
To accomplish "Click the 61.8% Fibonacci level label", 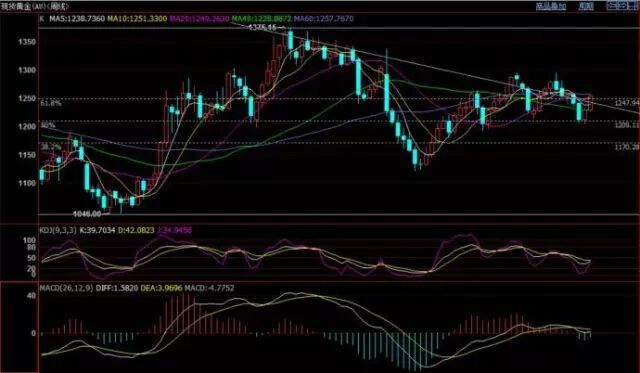I will coord(51,103).
